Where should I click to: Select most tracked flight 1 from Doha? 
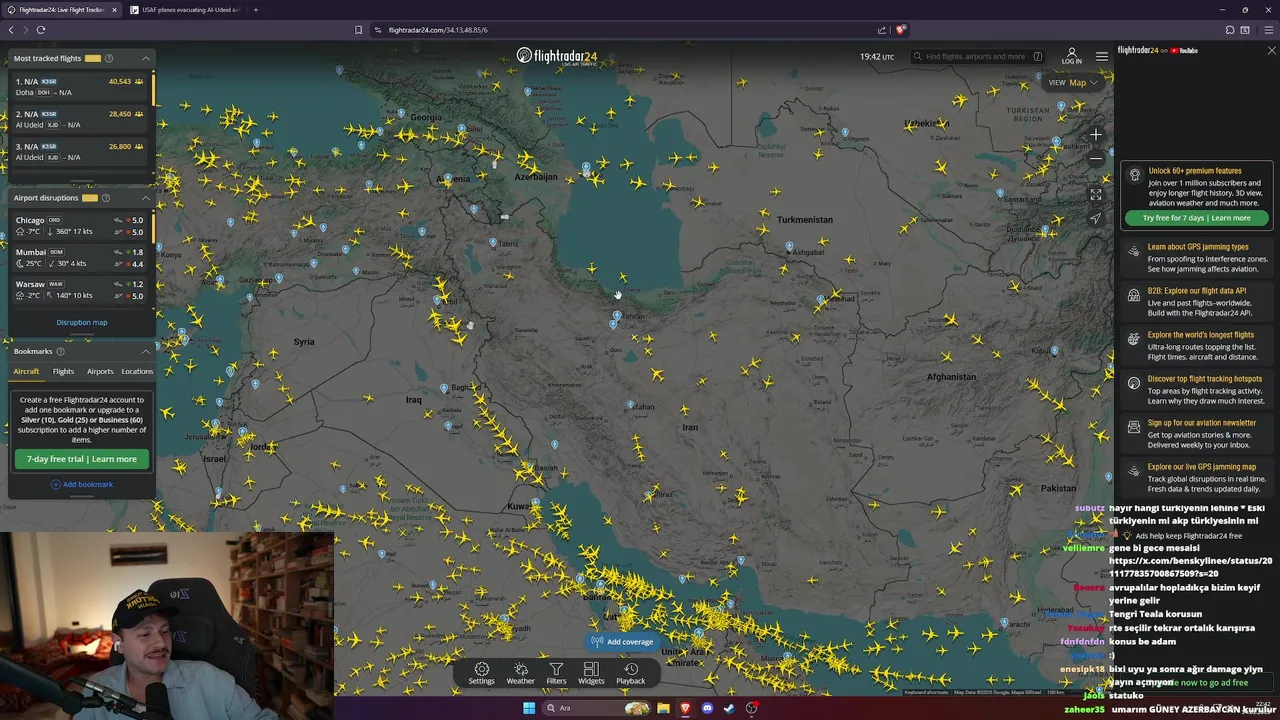pos(79,87)
